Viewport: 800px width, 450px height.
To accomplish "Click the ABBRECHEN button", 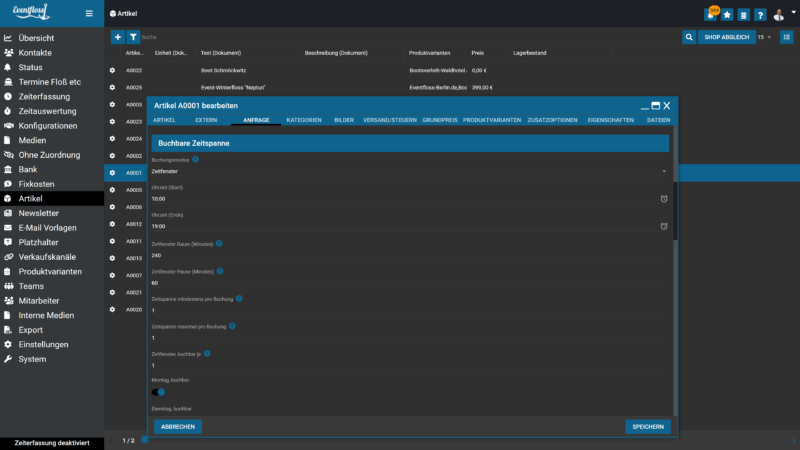I will 178,427.
